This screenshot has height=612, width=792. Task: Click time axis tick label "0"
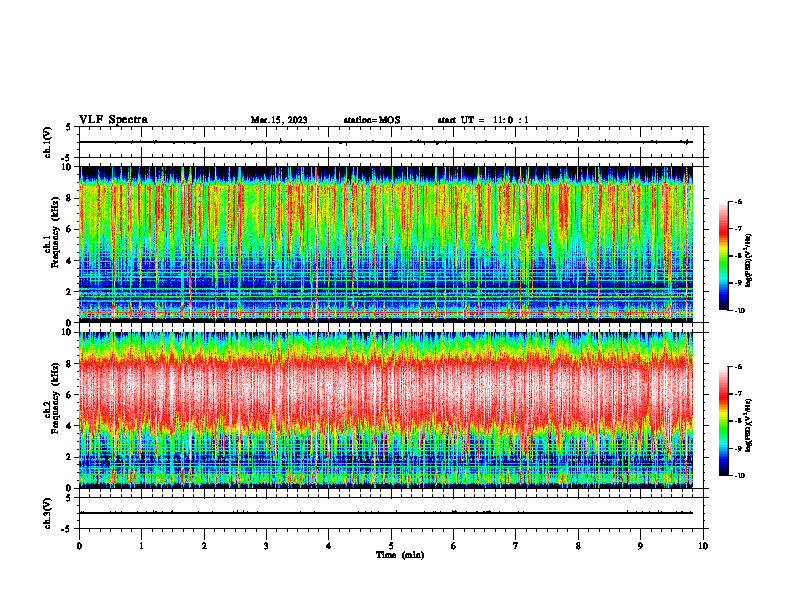pyautogui.click(x=79, y=546)
